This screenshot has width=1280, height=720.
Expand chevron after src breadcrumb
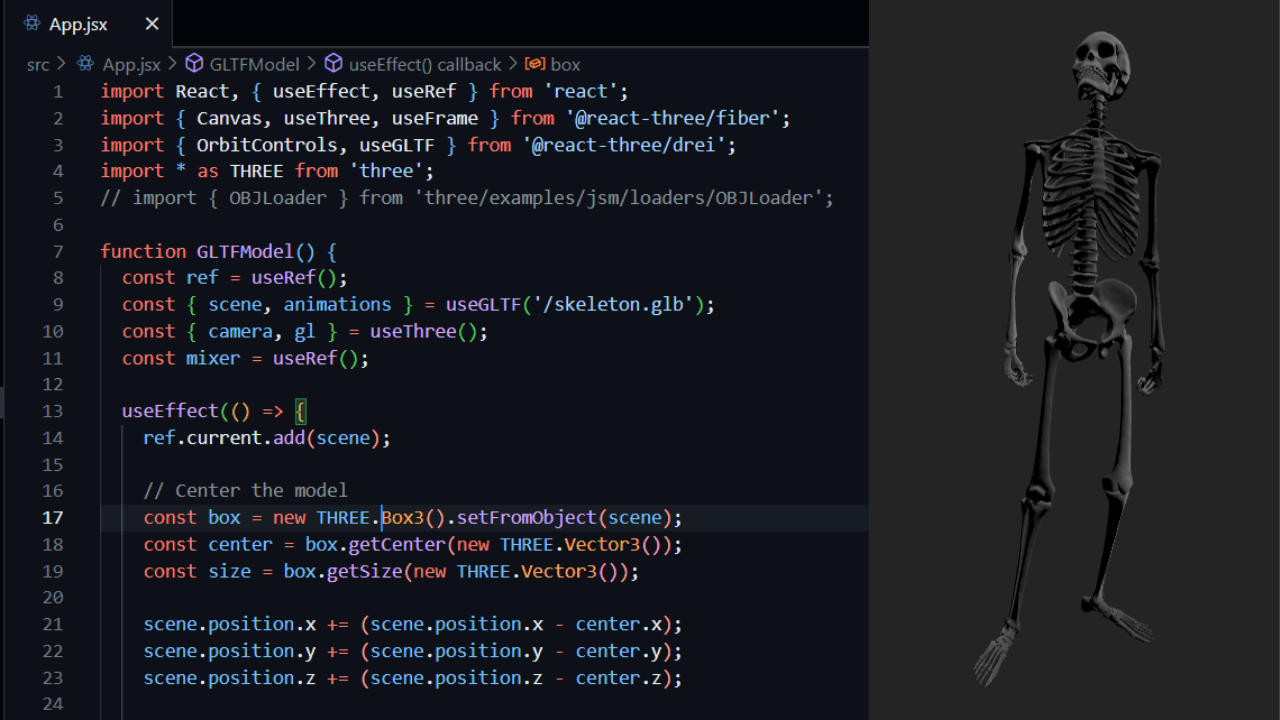tap(62, 64)
